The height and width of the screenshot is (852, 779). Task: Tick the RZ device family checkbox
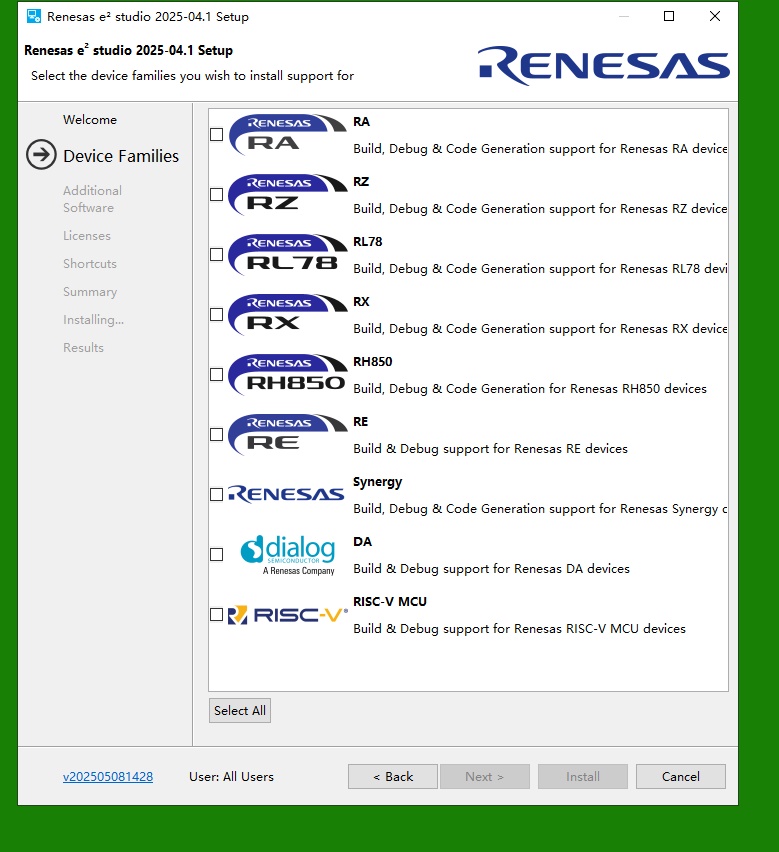(216, 195)
